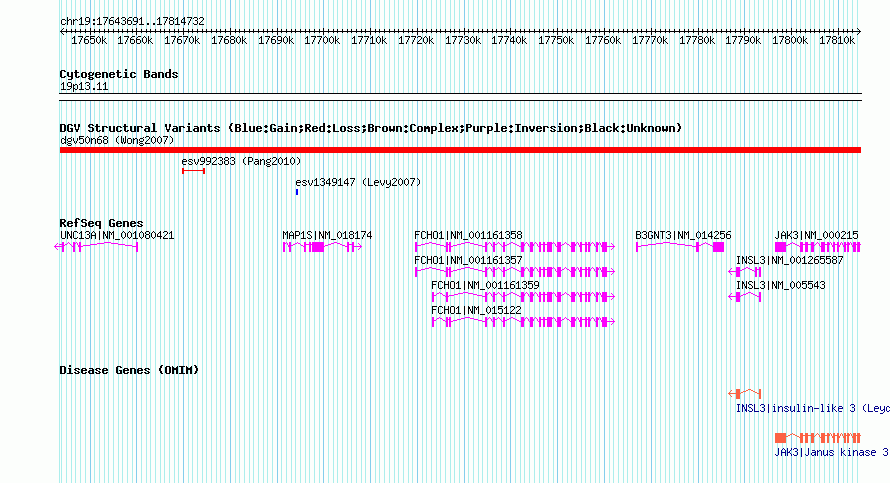Open the FCHO1|NM_001161357 transcript label
This screenshot has width=890, height=483.
468,260
